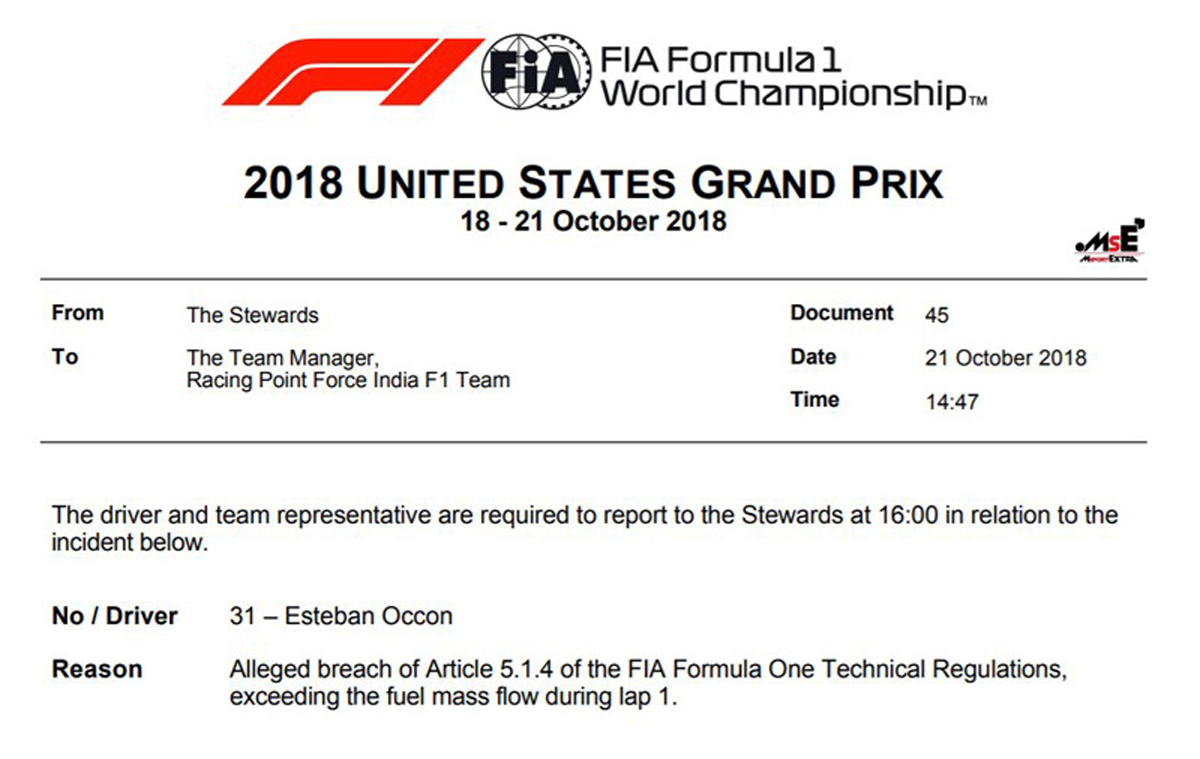Click the Article 5.1.4 breach sentence
The image size is (1200, 759).
(649, 683)
